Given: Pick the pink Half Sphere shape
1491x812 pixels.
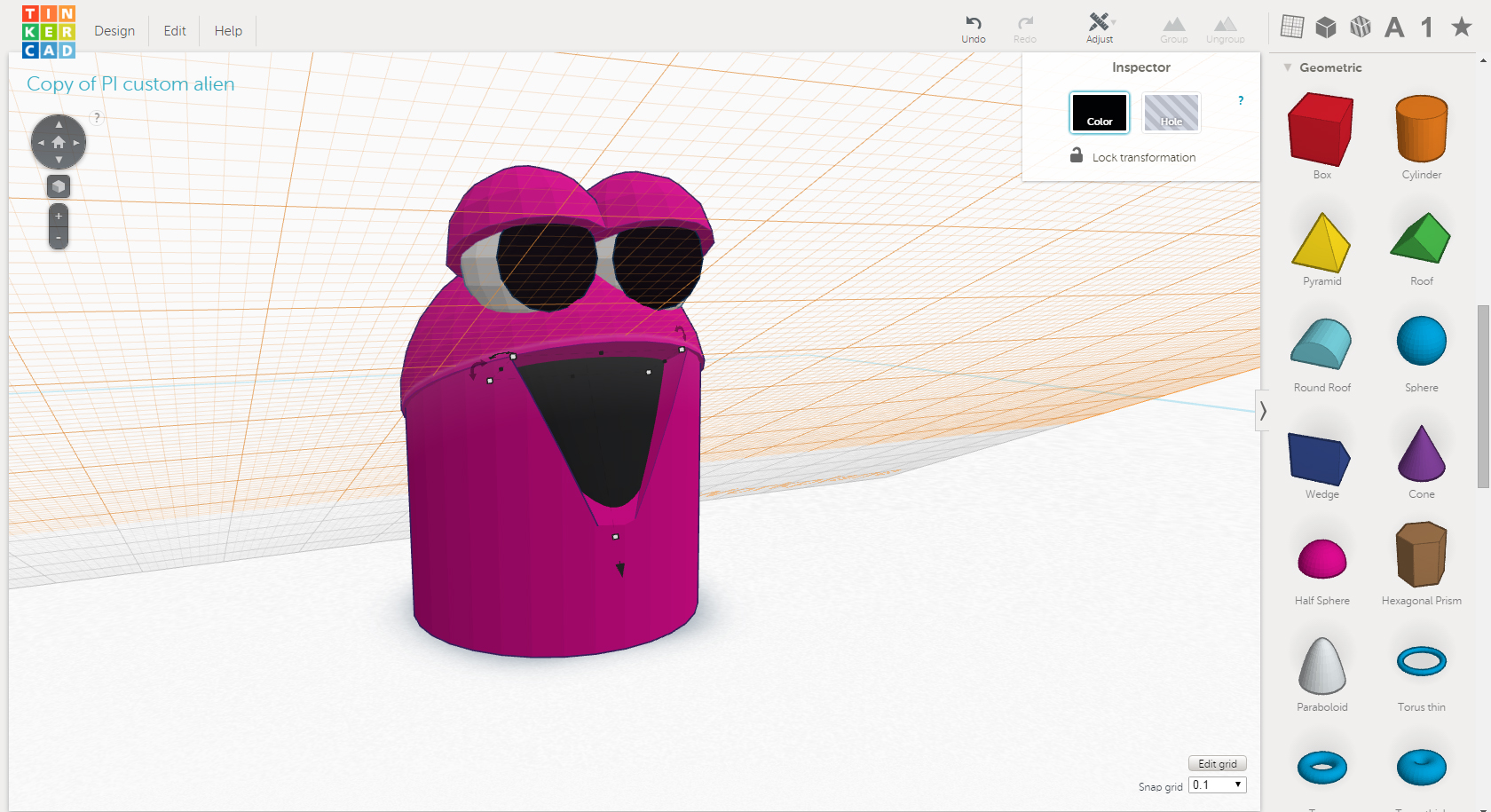Looking at the screenshot, I should pyautogui.click(x=1322, y=558).
